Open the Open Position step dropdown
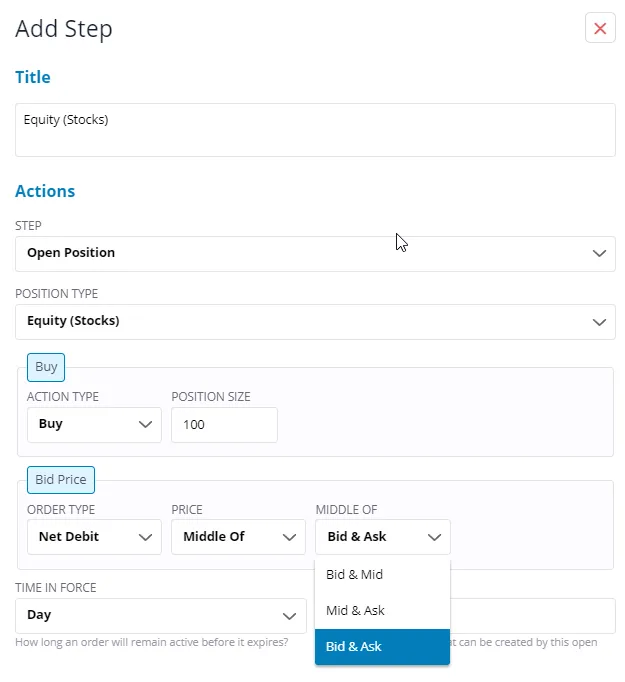 point(315,254)
